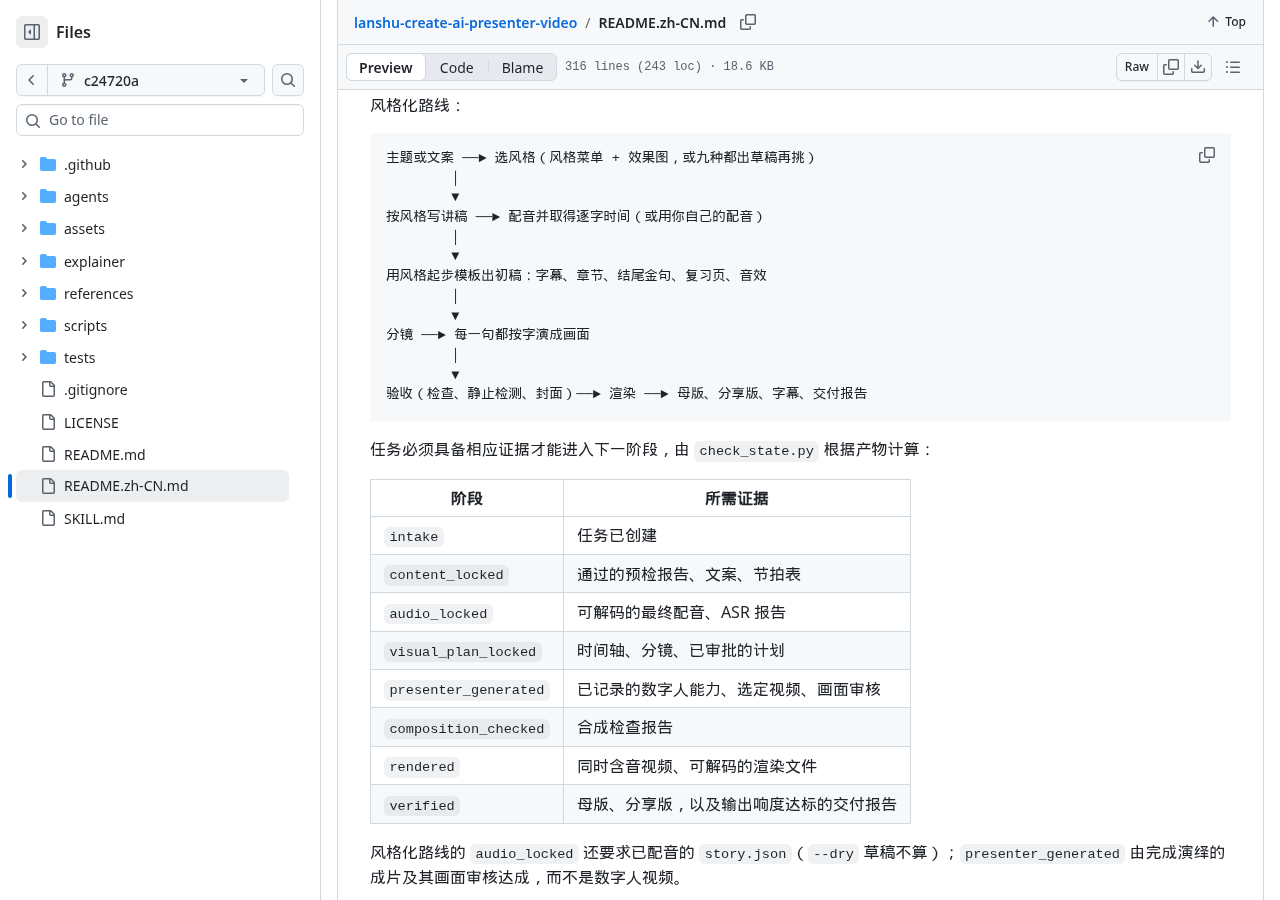Switch to the Blame tab

coord(522,67)
